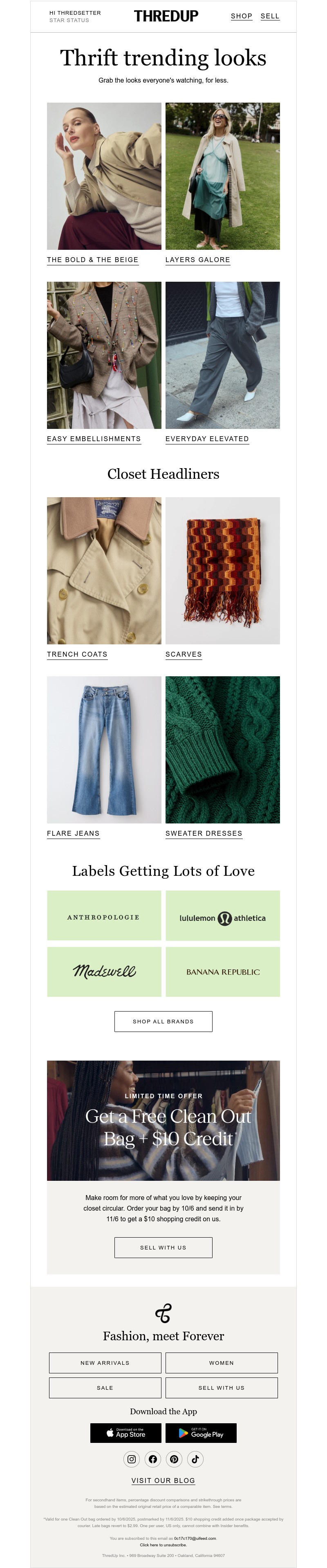Visit the LAYERS GALORE link
Screen dimensions: 327x1568
(198, 260)
